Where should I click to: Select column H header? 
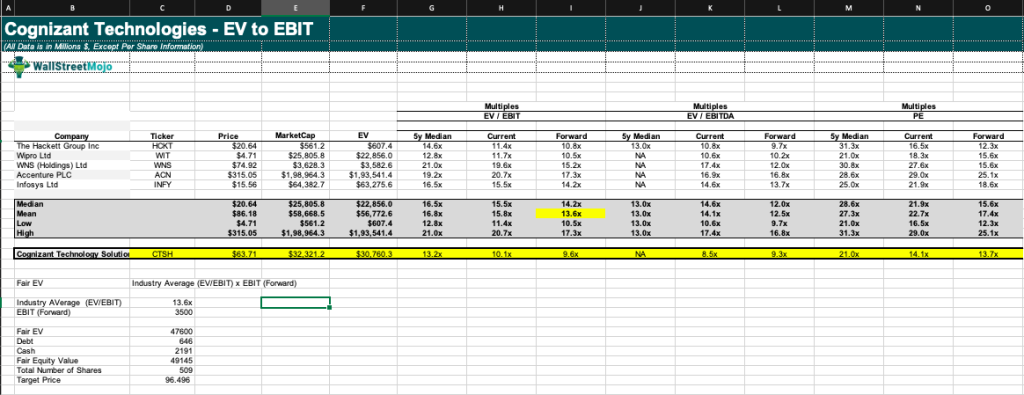point(501,8)
